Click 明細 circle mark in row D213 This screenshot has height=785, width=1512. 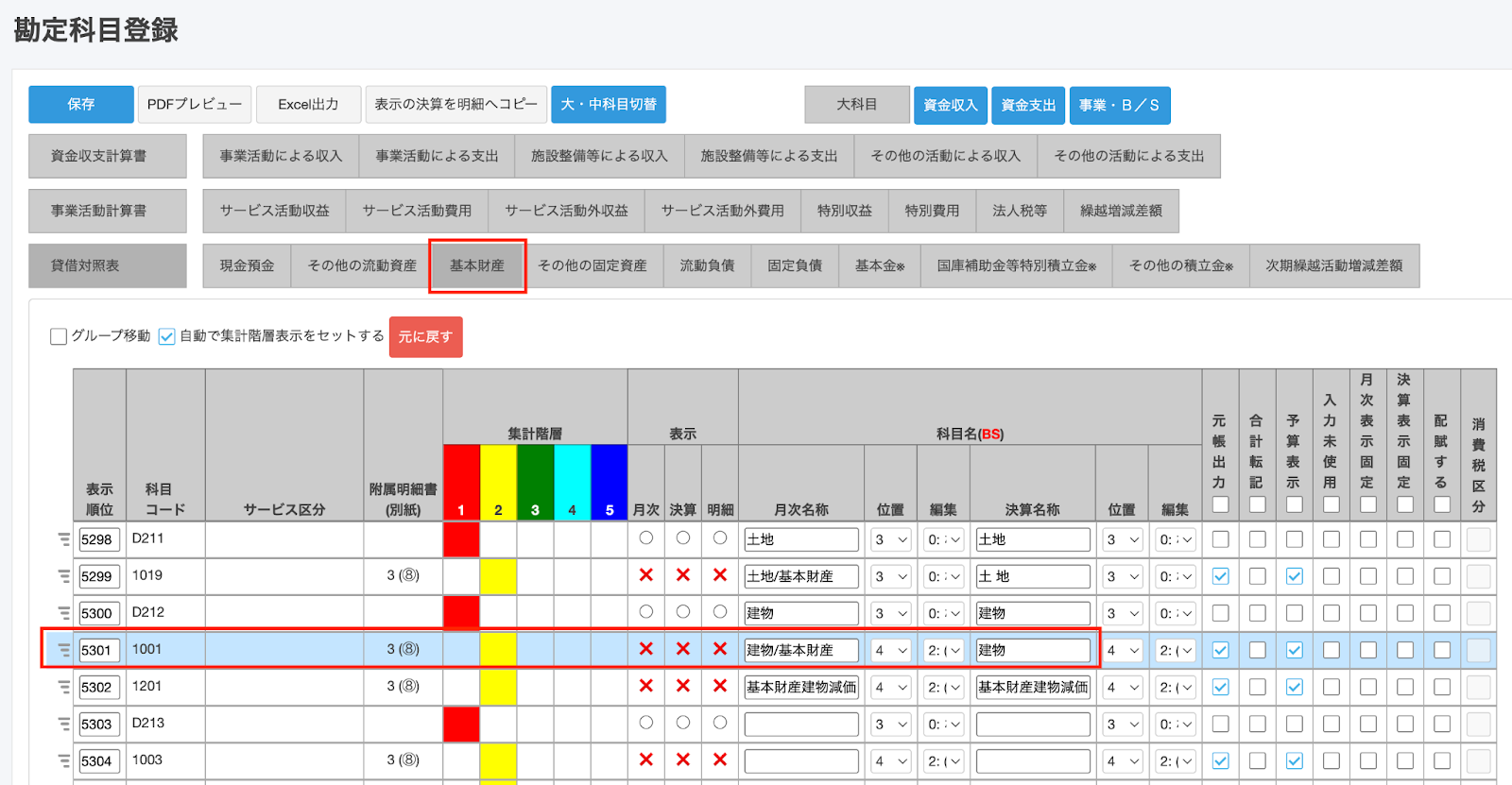coord(720,723)
